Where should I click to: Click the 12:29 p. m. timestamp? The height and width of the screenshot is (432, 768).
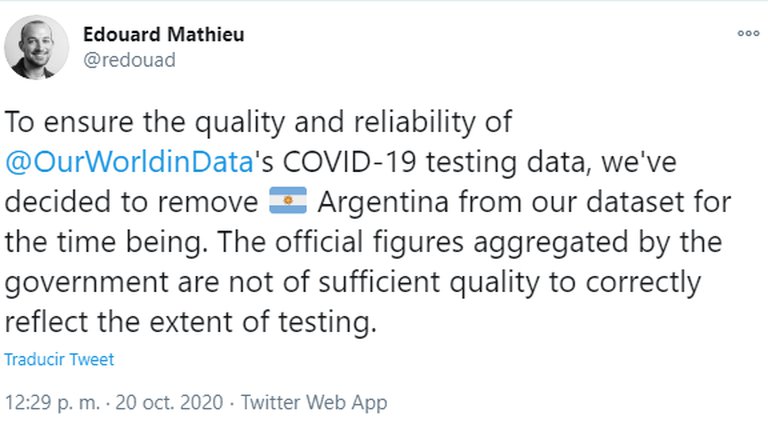pyautogui.click(x=52, y=404)
